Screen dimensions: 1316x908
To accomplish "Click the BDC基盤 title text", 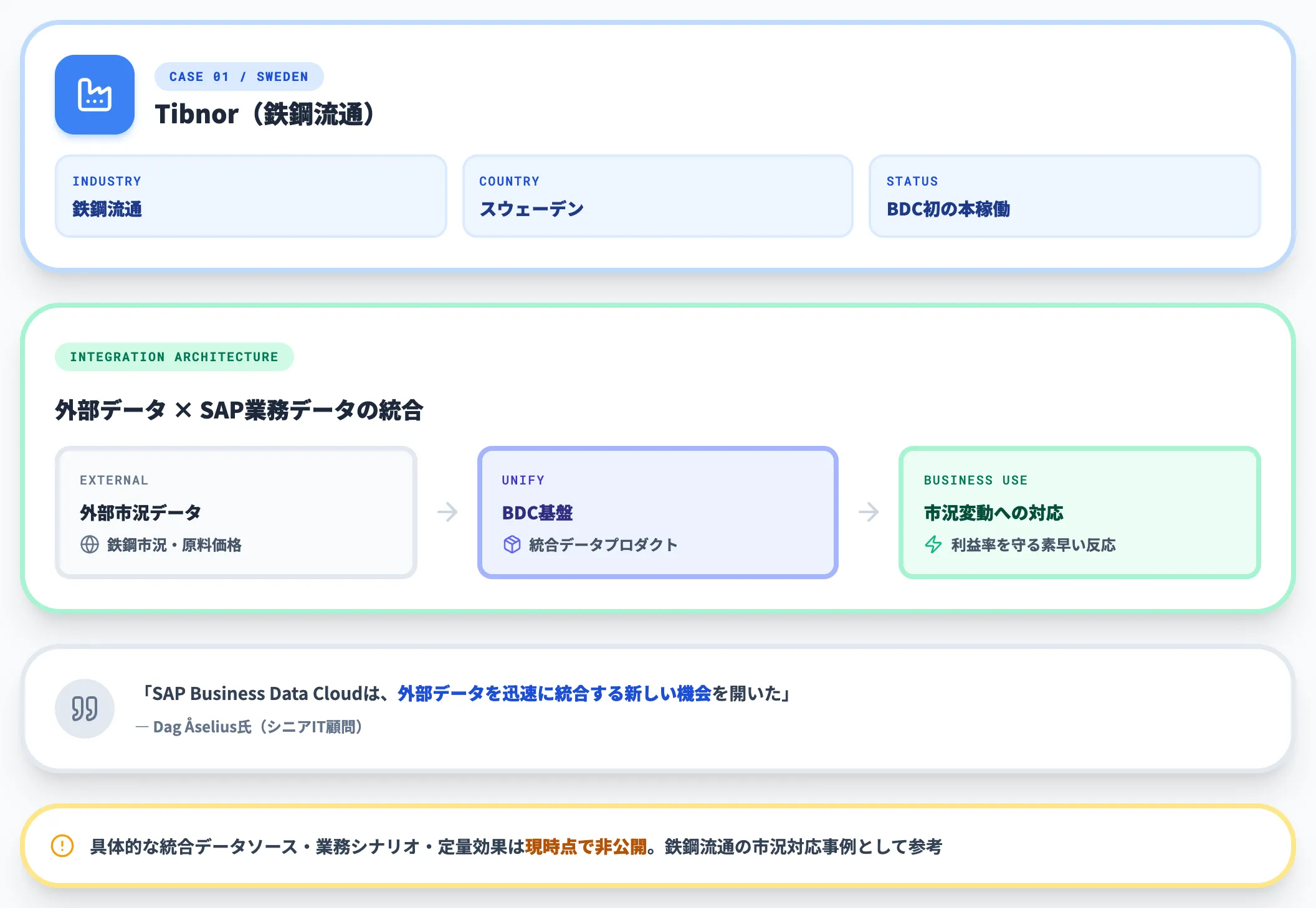I will tap(537, 513).
